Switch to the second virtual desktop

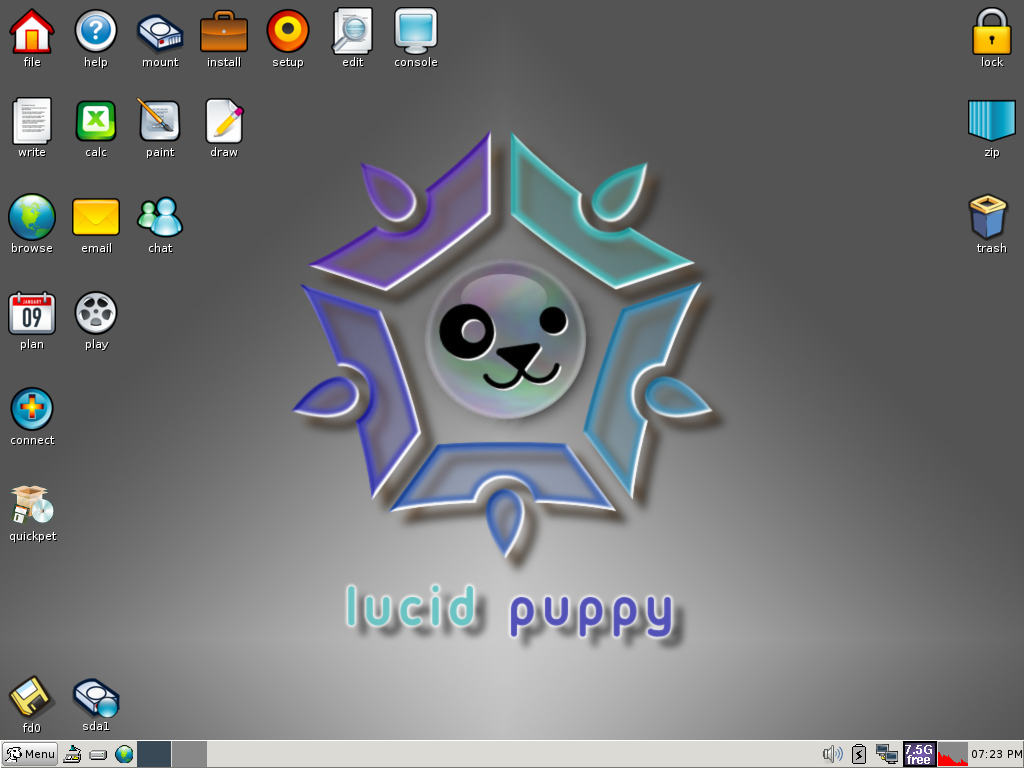189,754
